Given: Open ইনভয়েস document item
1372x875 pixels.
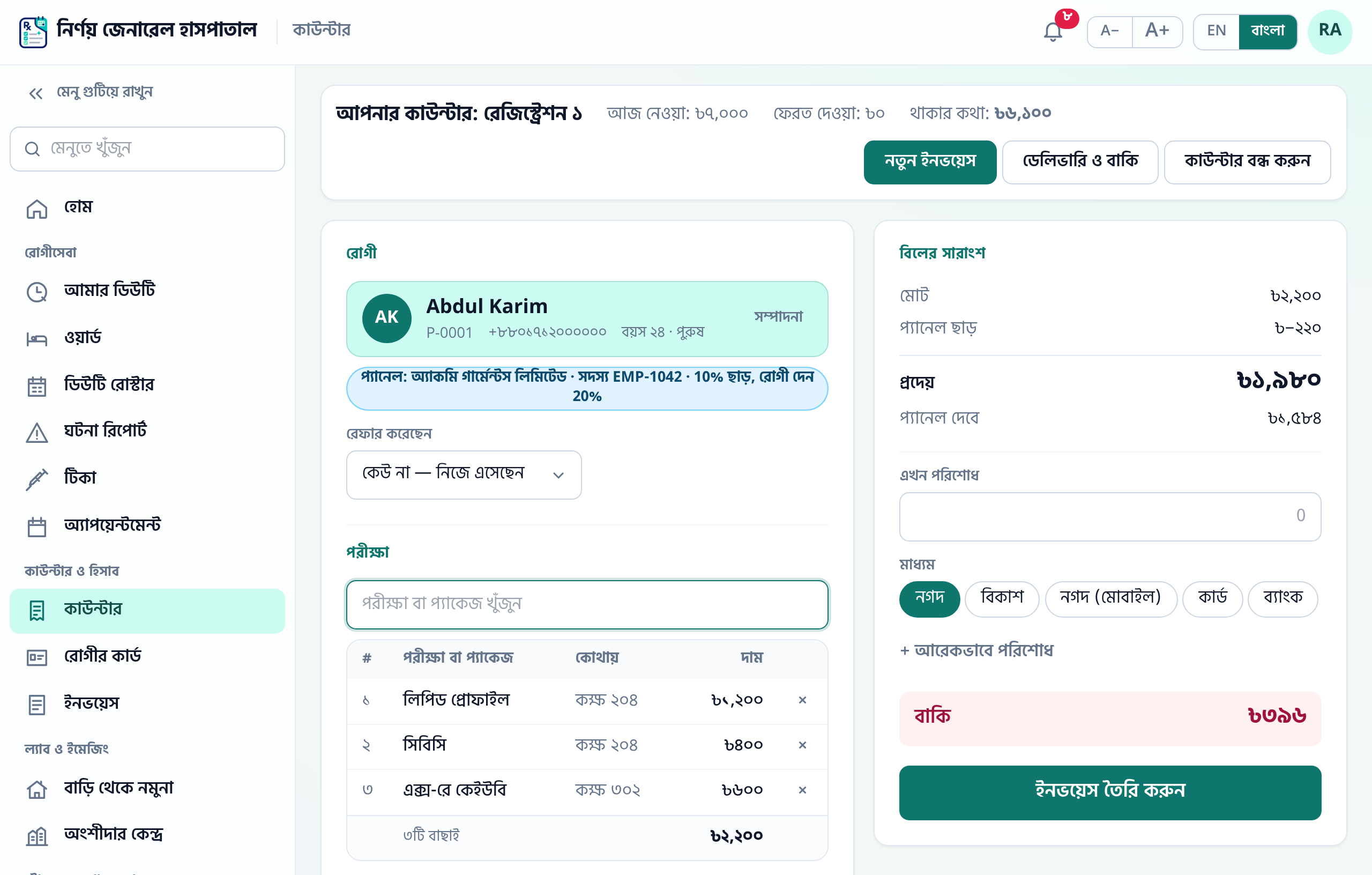Looking at the screenshot, I should 147,704.
